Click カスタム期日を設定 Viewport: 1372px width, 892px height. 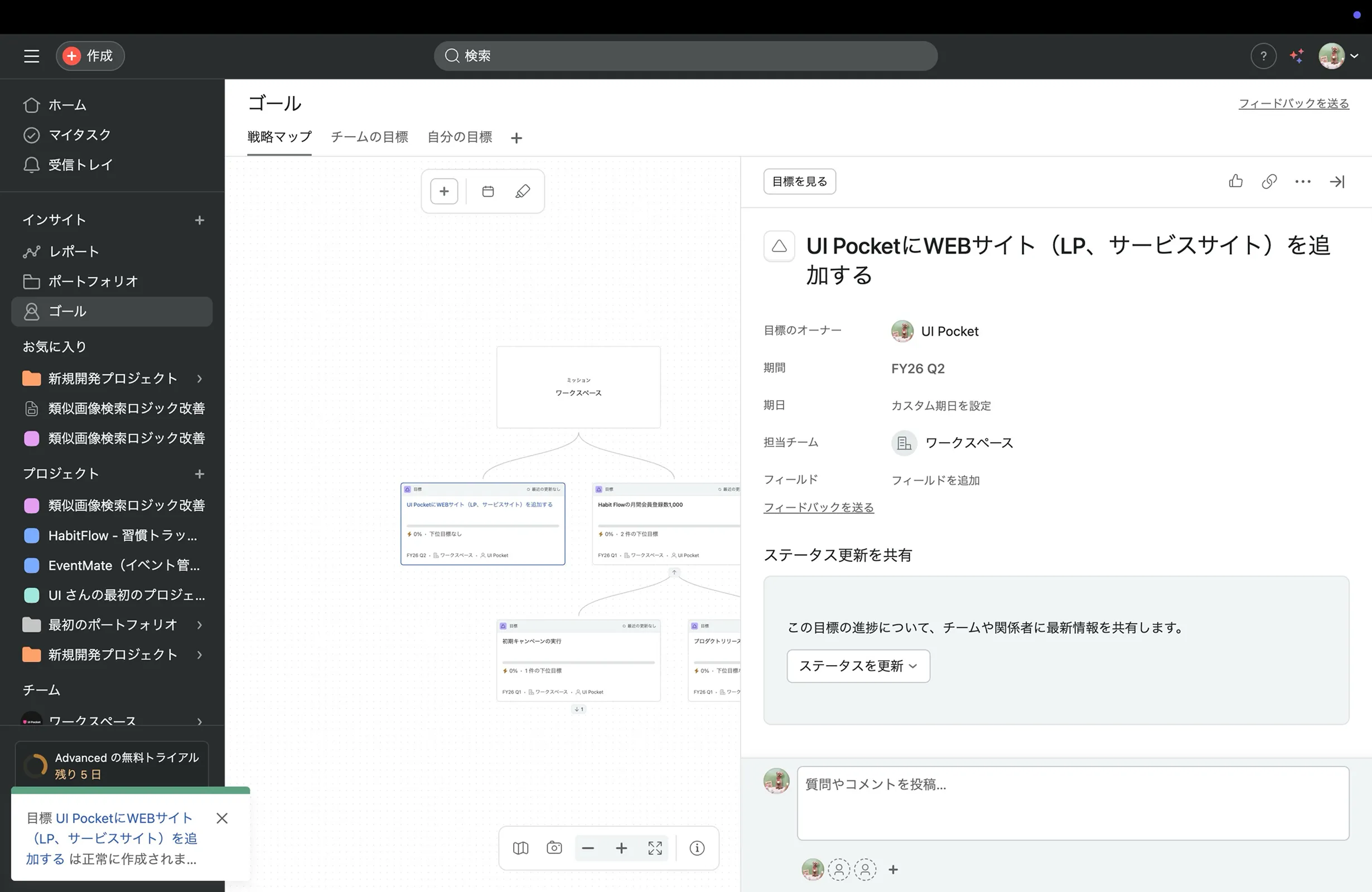tap(941, 406)
